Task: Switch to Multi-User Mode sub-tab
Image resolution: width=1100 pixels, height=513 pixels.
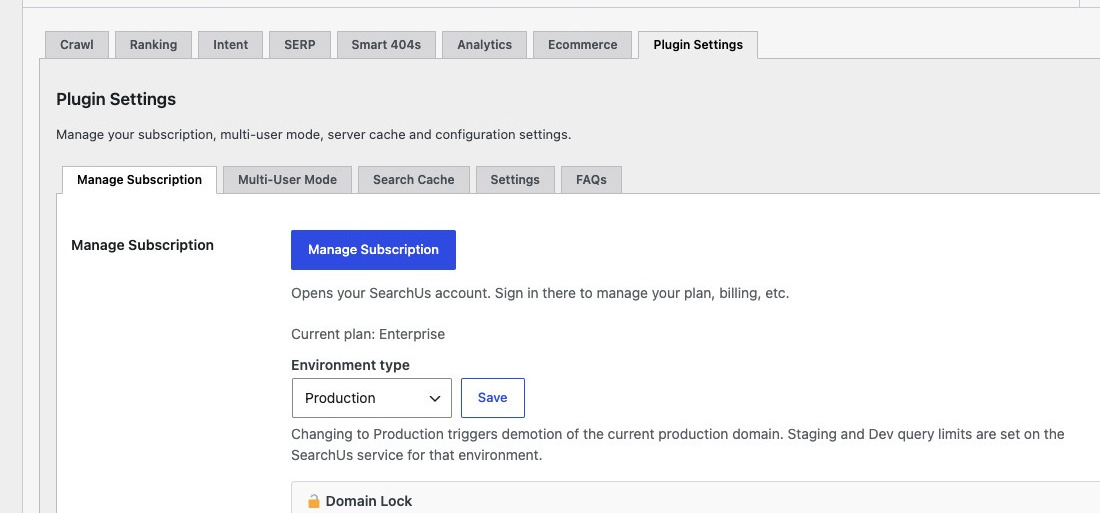Action: 288,180
